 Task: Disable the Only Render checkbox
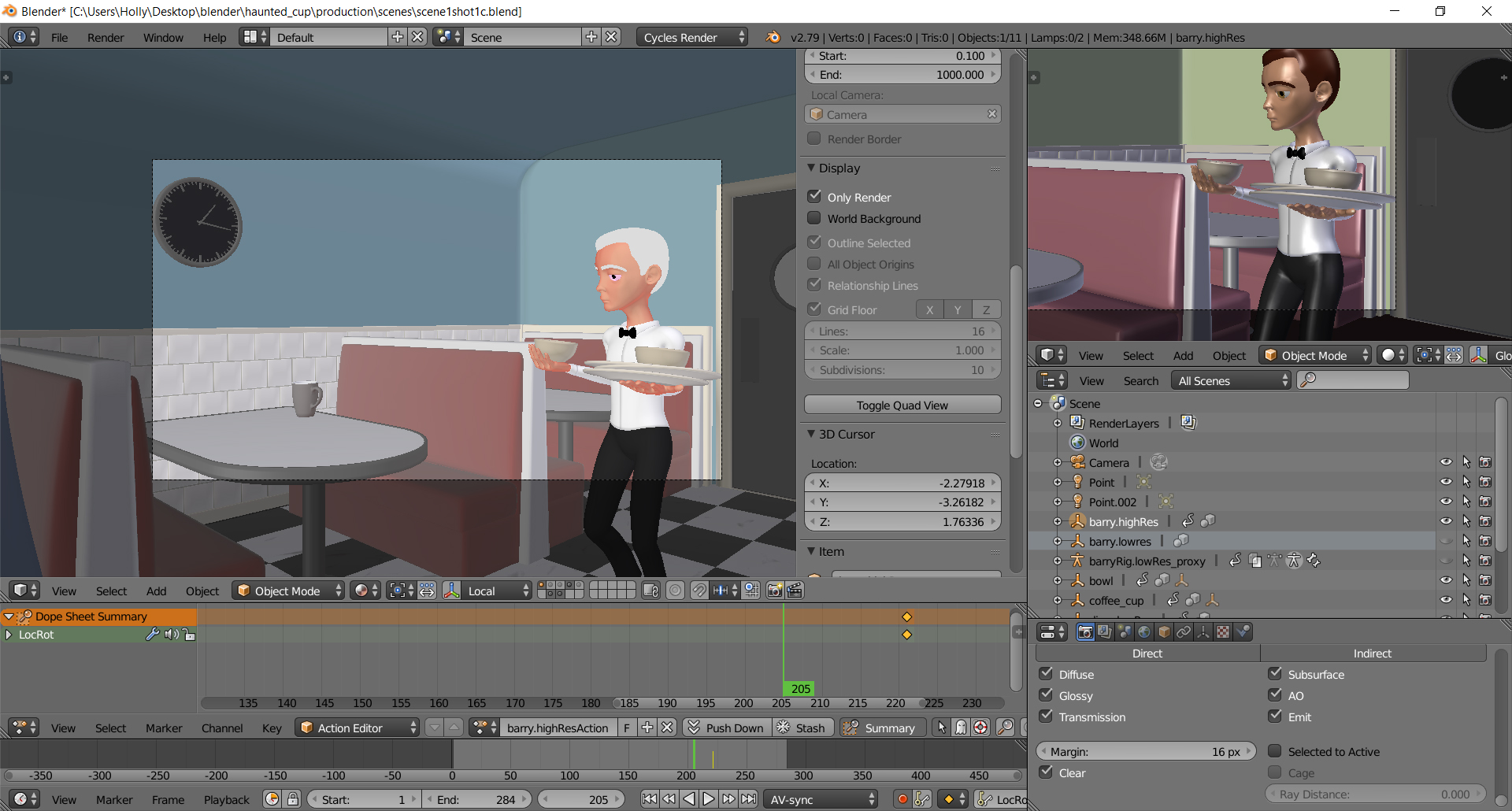(x=815, y=197)
